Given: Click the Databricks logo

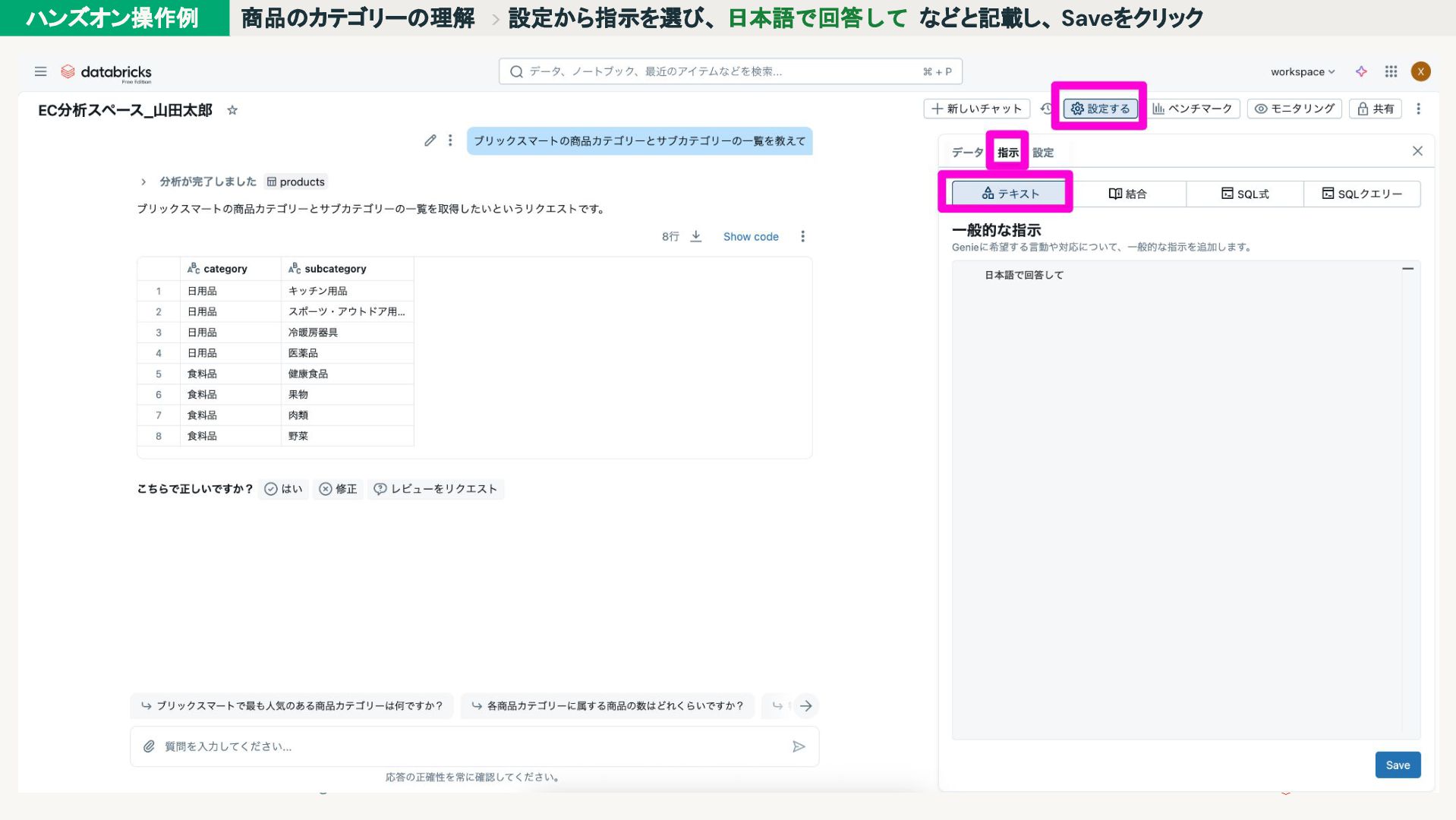Looking at the screenshot, I should click(x=106, y=72).
